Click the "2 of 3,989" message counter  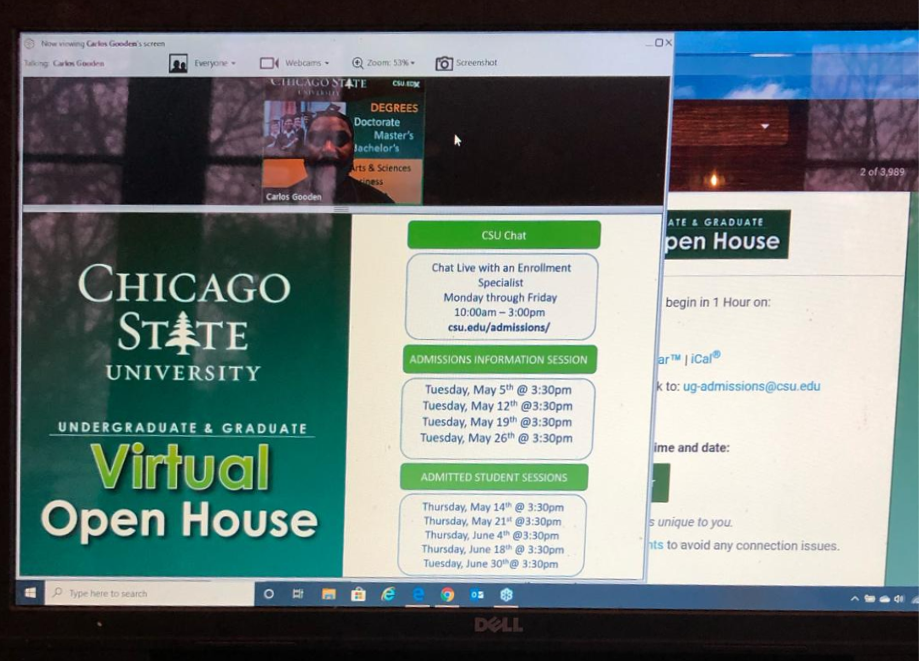point(882,172)
